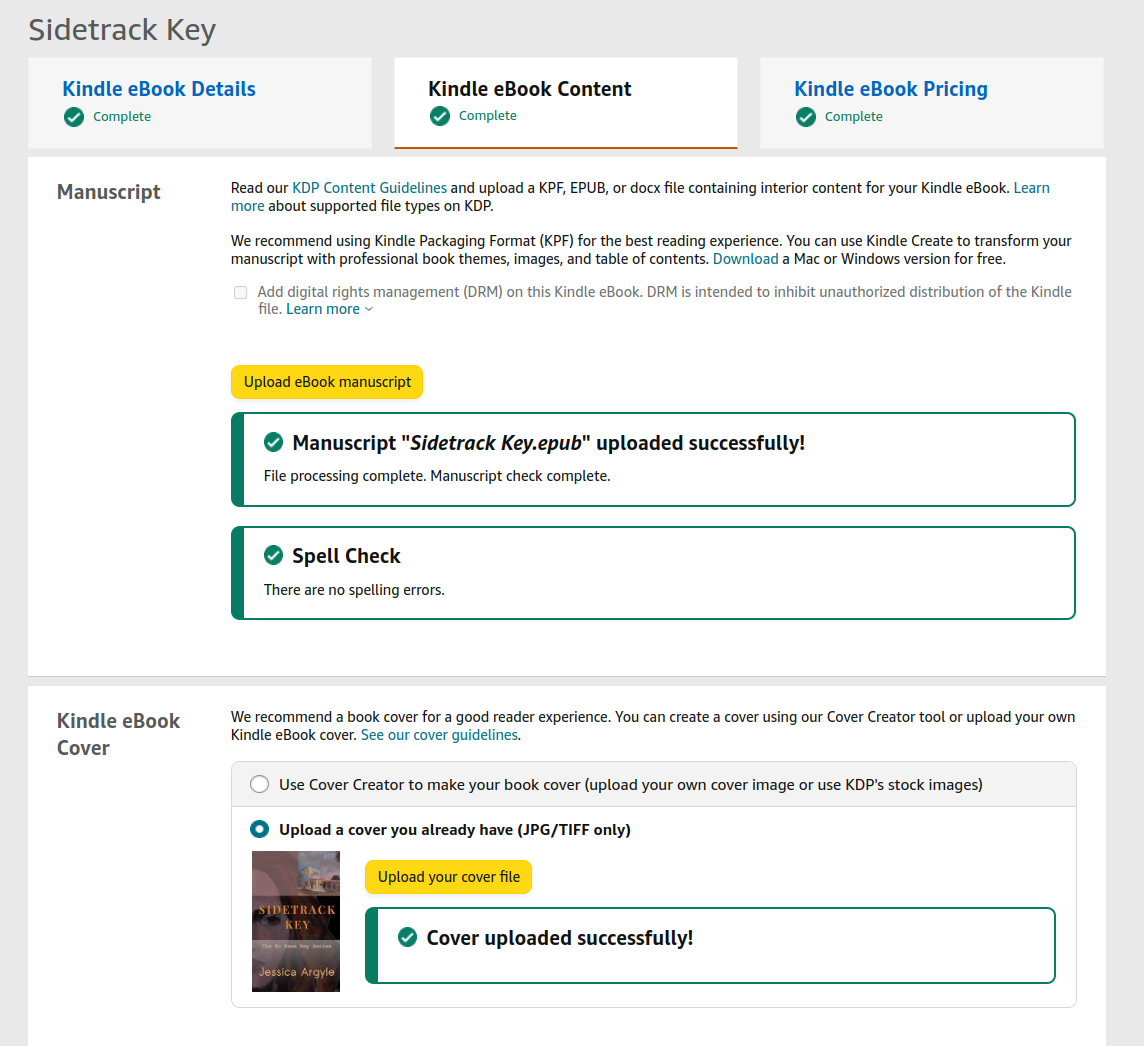Screen dimensions: 1144x1046
Task: Expand the DRM Learn more chevron
Action: point(369,310)
